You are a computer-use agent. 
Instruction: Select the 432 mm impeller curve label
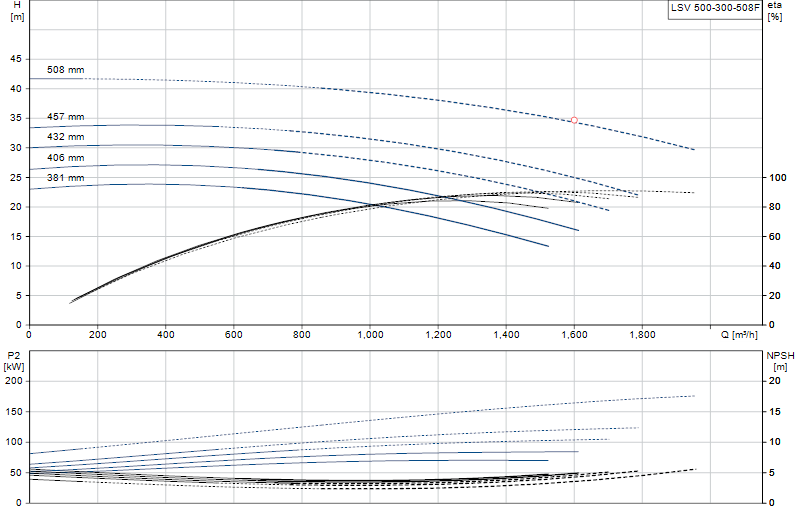[65, 137]
